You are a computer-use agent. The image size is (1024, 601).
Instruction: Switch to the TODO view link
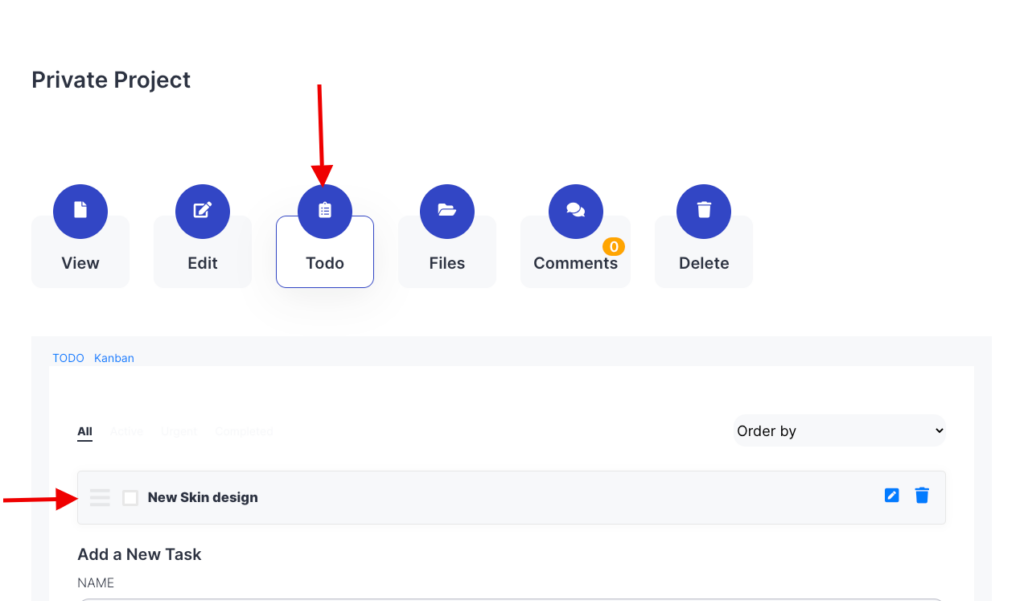click(68, 358)
